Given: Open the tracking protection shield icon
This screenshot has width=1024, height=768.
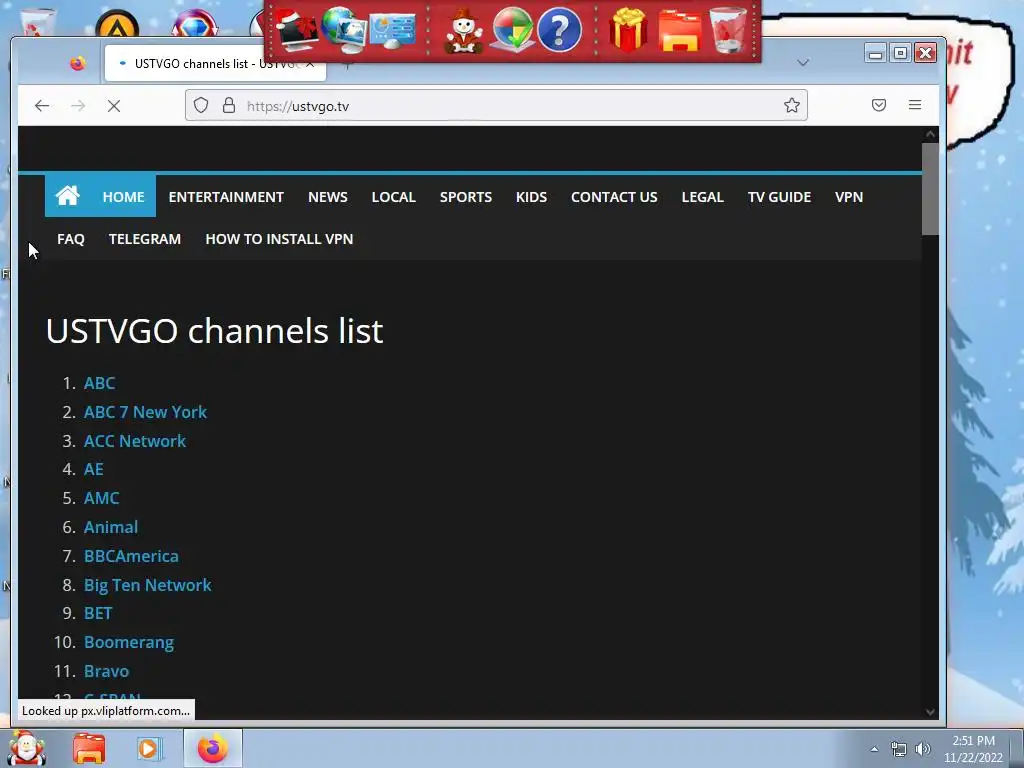Looking at the screenshot, I should pos(201,106).
